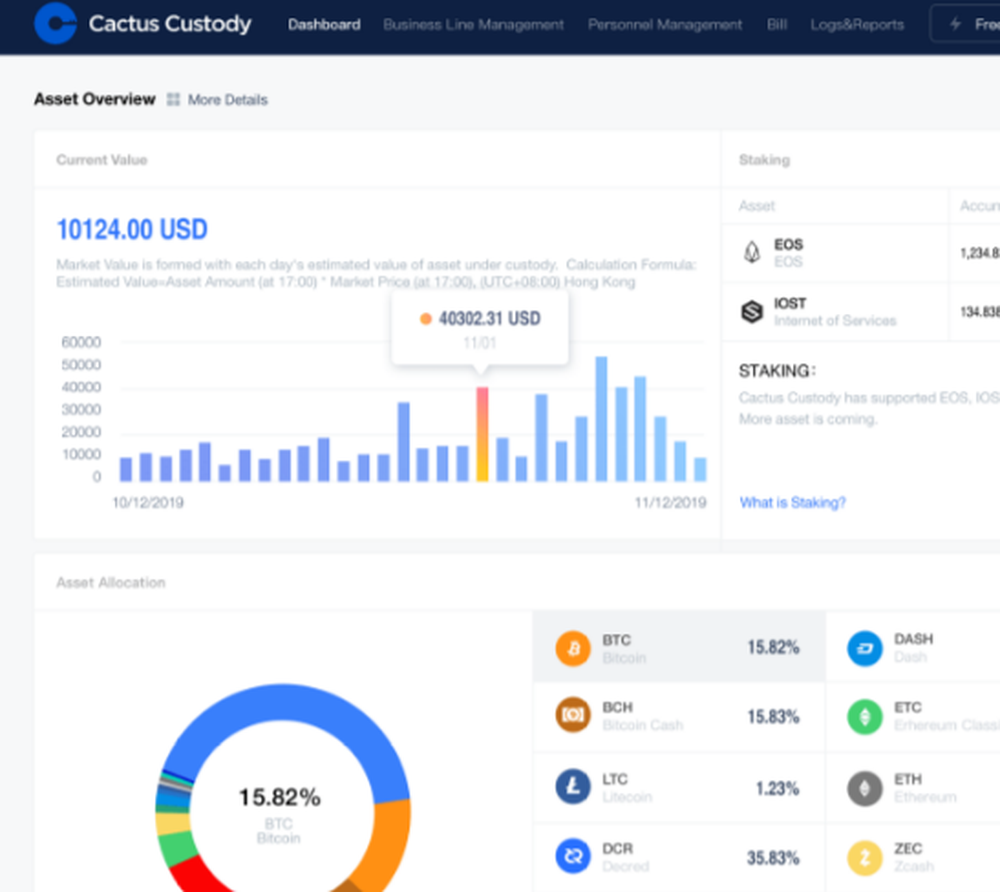The image size is (1000, 892).
Task: Click BTC 15.82% allocation value
Action: coord(773,648)
